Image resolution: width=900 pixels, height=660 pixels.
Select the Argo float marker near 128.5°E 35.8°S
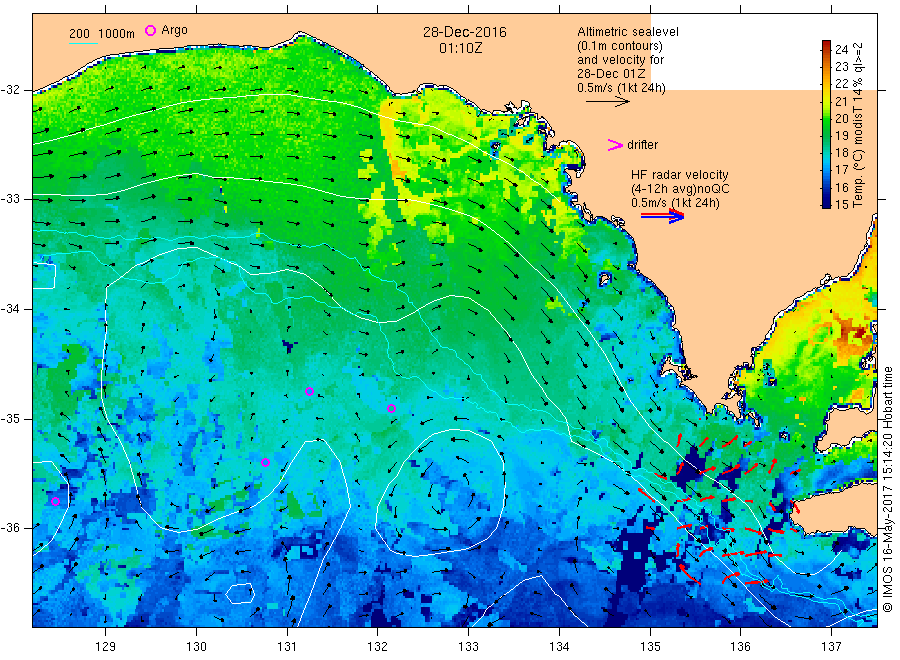pos(56,502)
